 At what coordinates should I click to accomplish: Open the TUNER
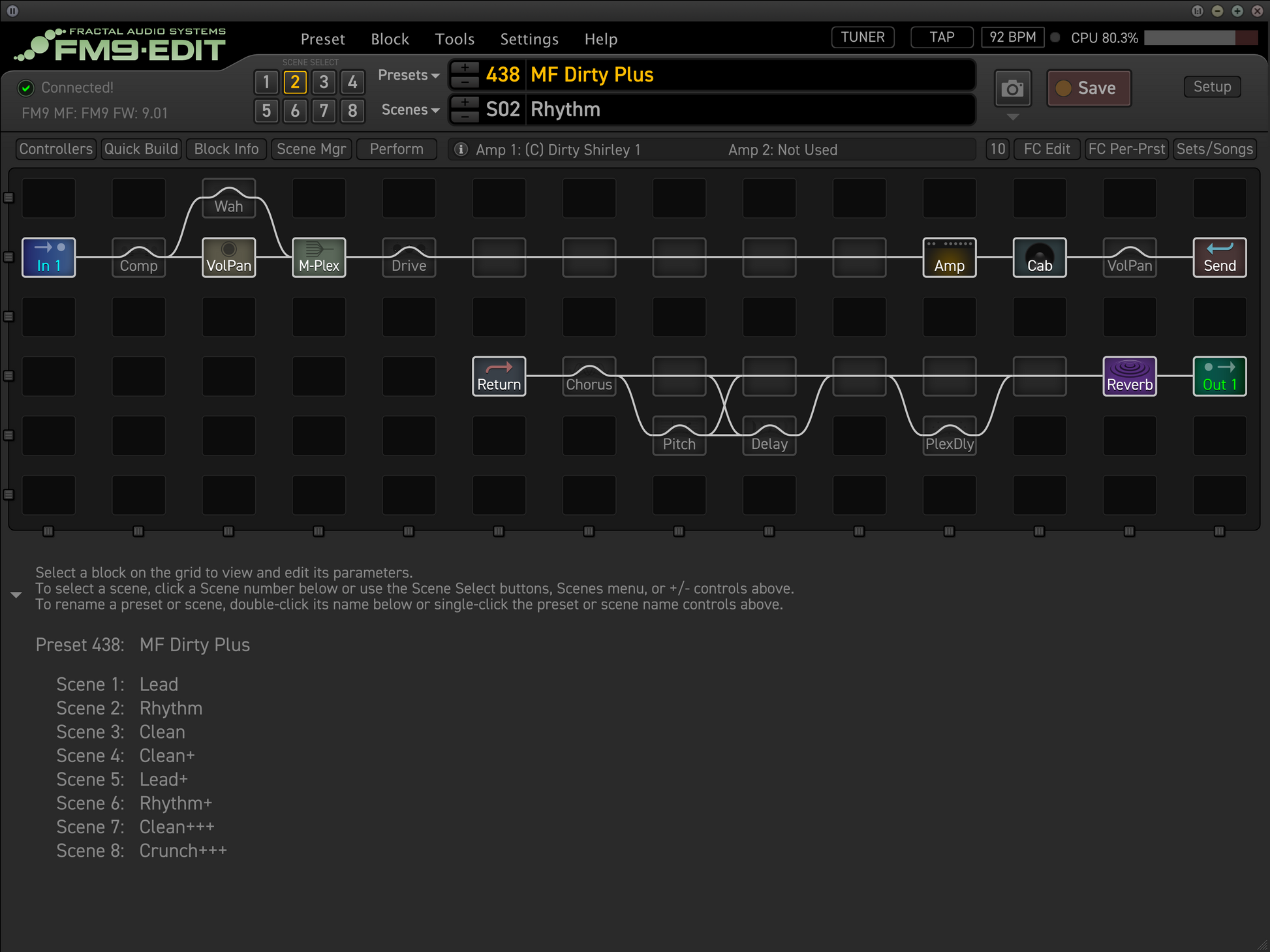click(x=862, y=37)
